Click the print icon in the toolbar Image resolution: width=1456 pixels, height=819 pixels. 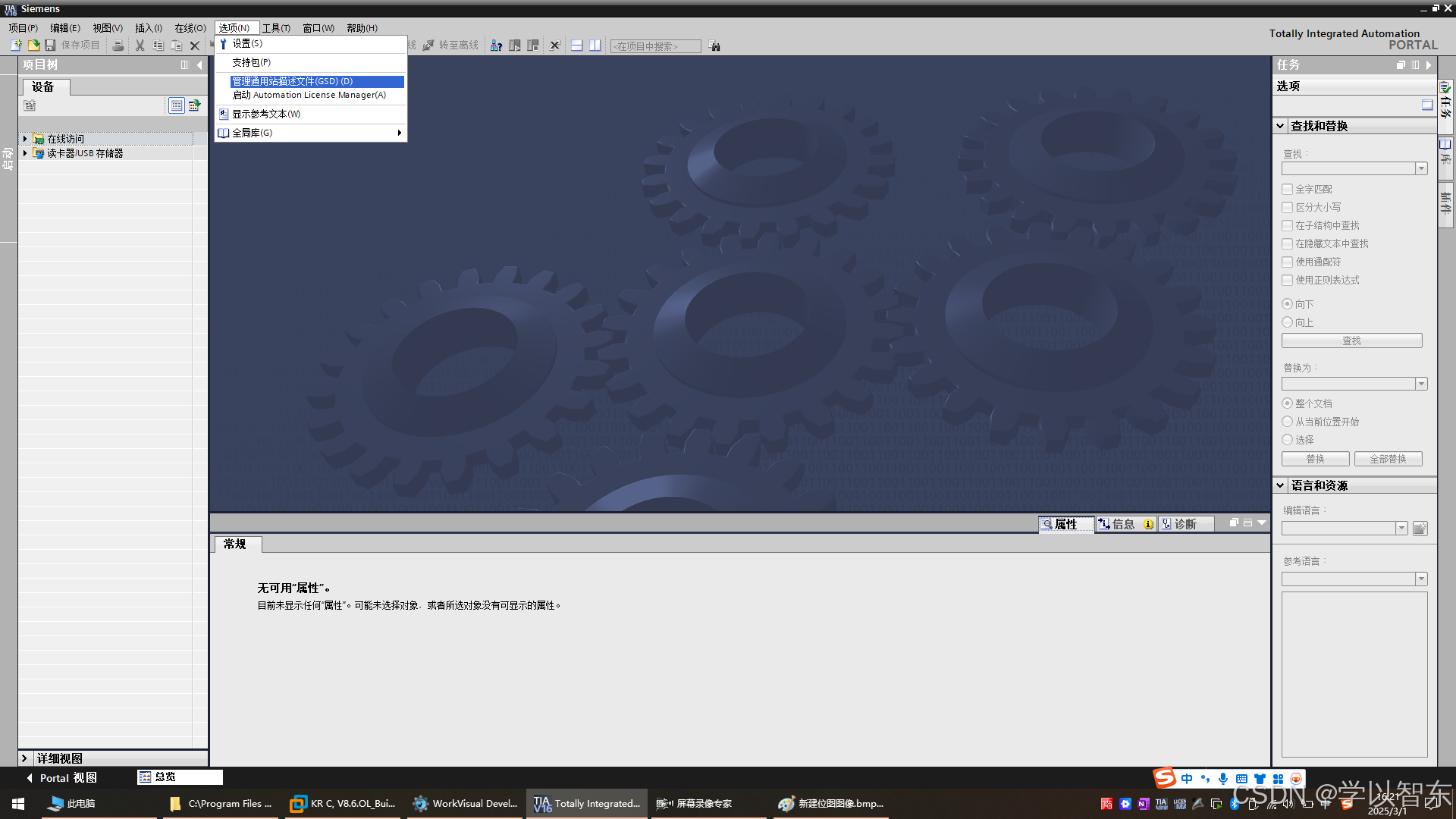coord(118,45)
